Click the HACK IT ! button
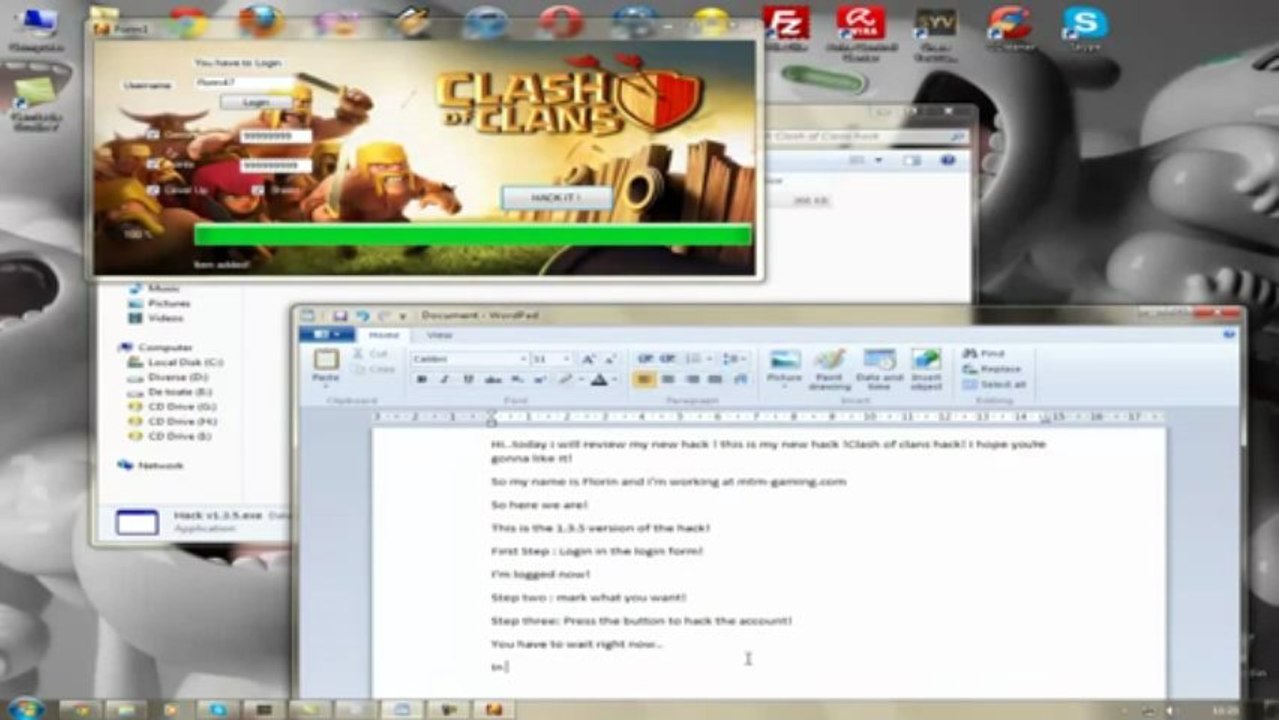 coord(556,198)
